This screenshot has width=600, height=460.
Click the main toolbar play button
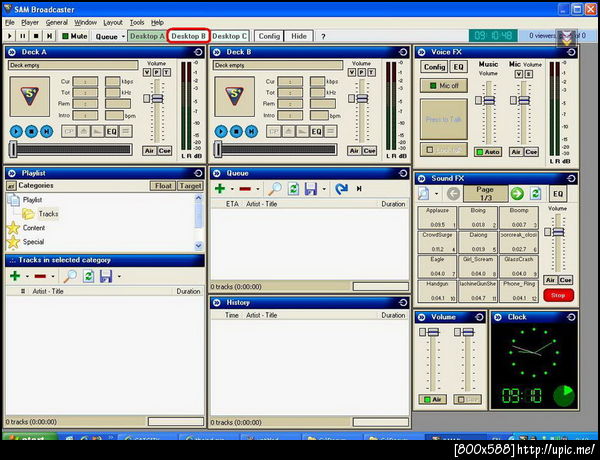pyautogui.click(x=10, y=36)
